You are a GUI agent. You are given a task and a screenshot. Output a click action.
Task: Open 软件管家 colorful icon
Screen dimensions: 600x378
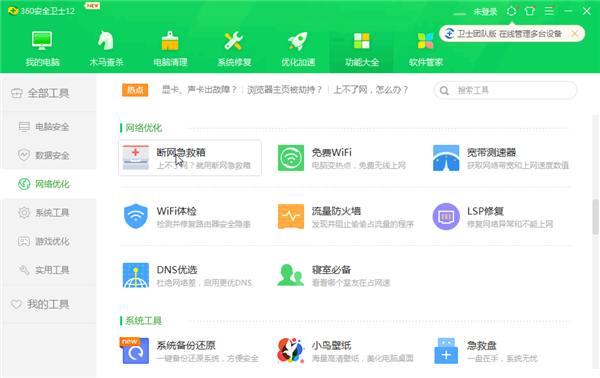[x=426, y=41]
